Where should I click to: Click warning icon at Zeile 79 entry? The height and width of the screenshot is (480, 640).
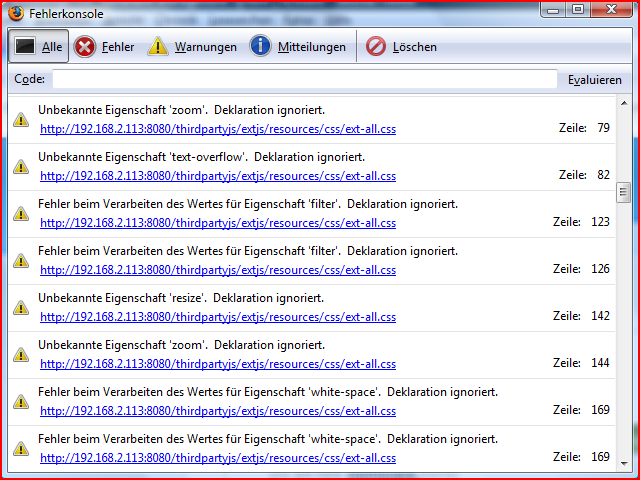click(x=21, y=120)
